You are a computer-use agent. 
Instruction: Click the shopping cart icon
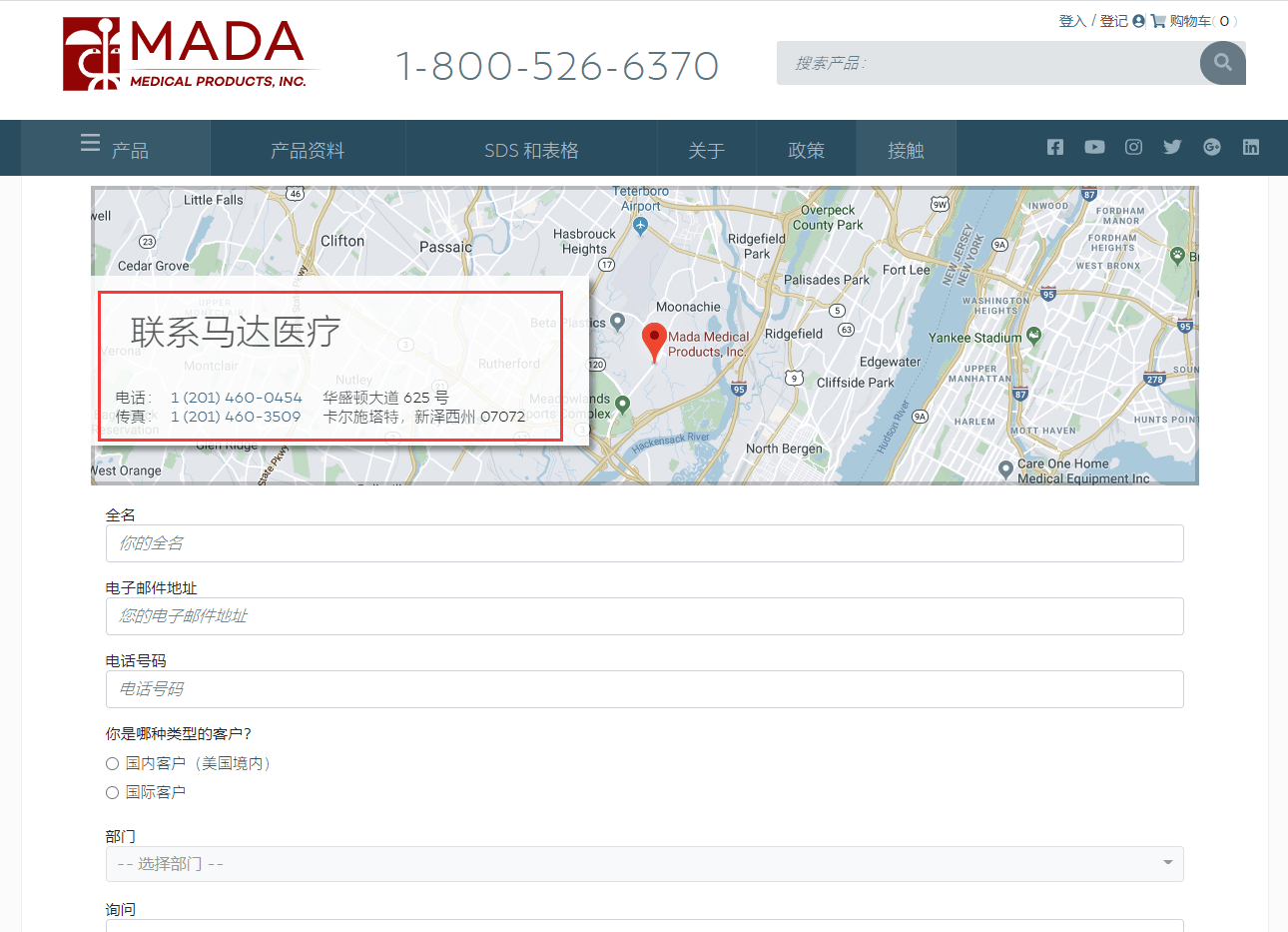1158,21
